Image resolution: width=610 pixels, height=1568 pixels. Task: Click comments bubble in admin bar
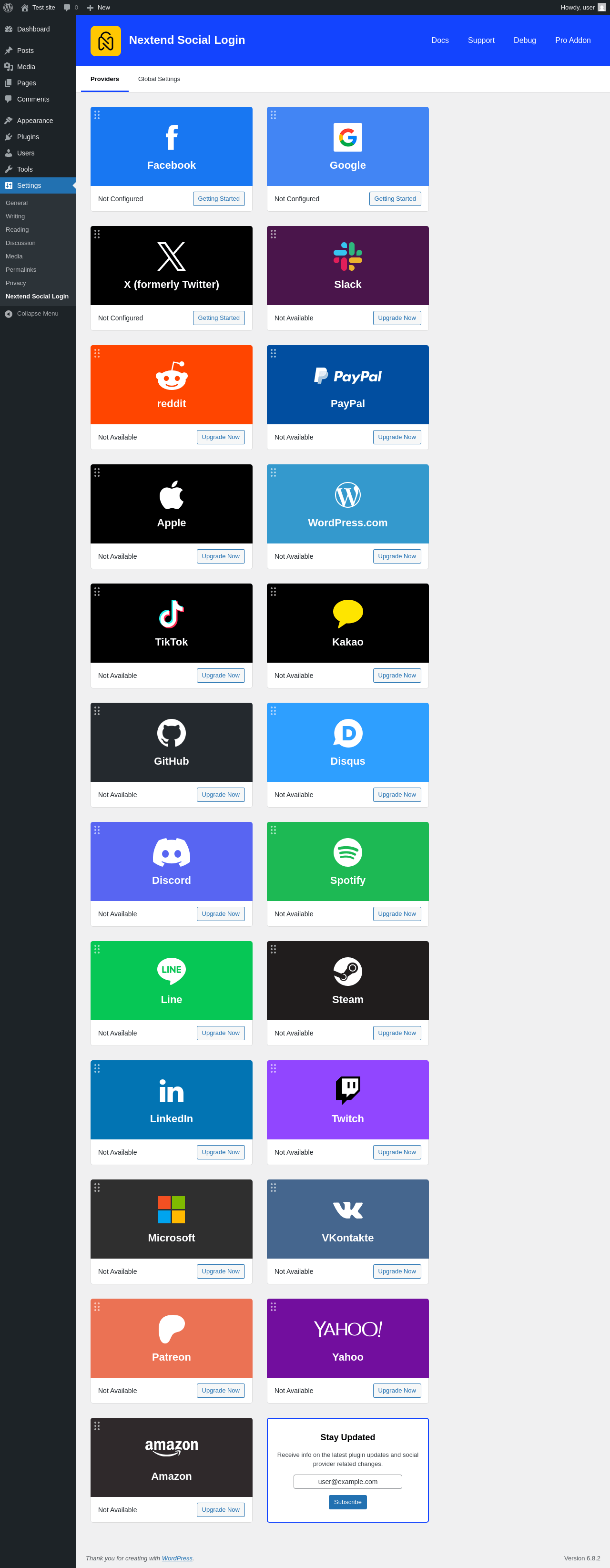(71, 7)
